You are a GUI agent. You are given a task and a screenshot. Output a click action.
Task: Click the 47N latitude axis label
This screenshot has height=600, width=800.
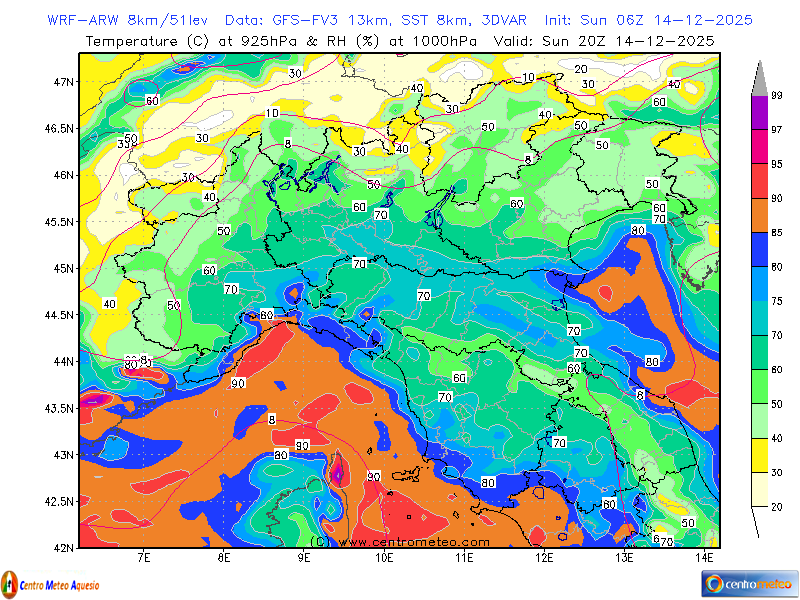[x=63, y=82]
